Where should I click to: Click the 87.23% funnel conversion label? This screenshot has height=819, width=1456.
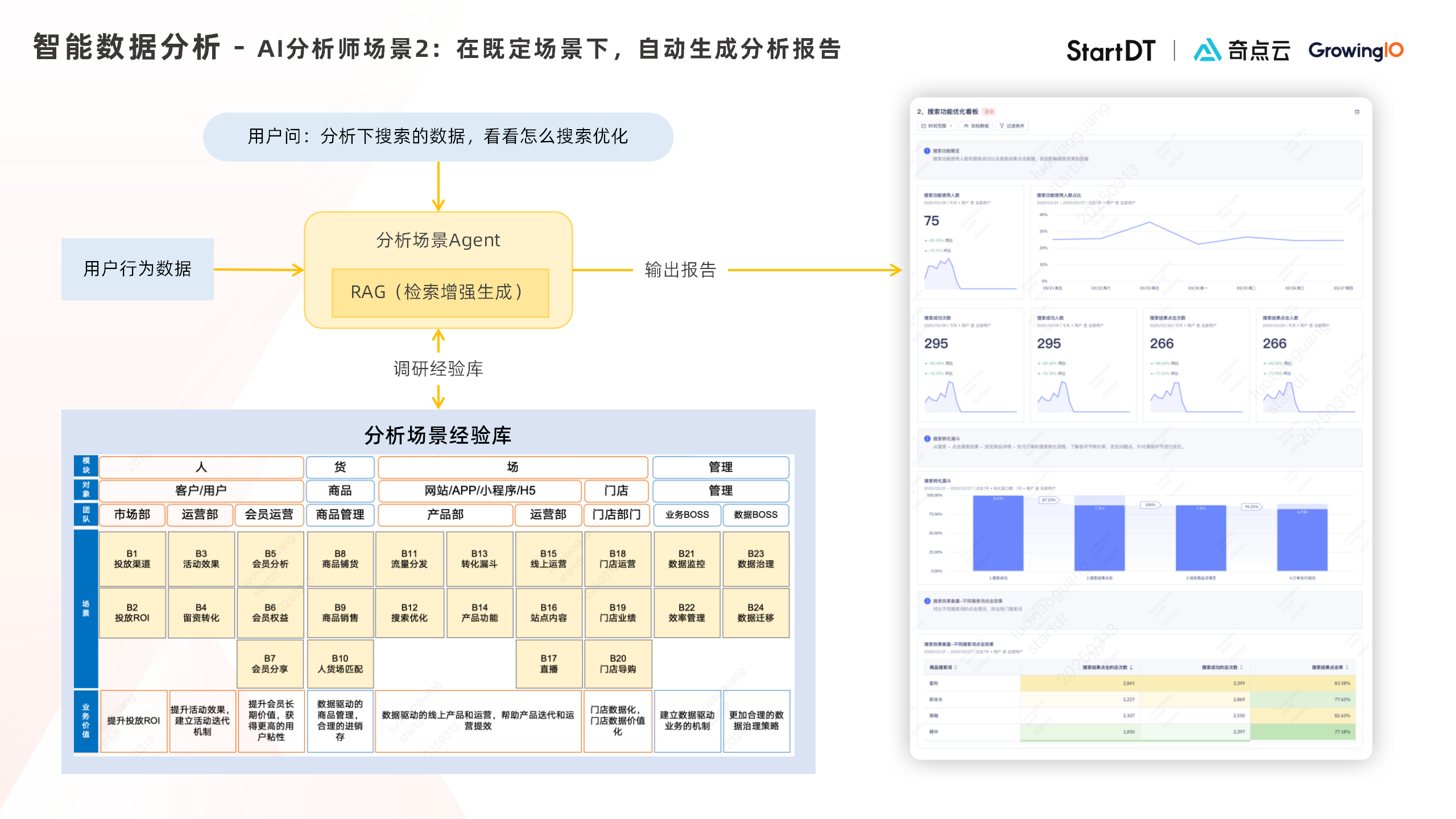(1048, 500)
